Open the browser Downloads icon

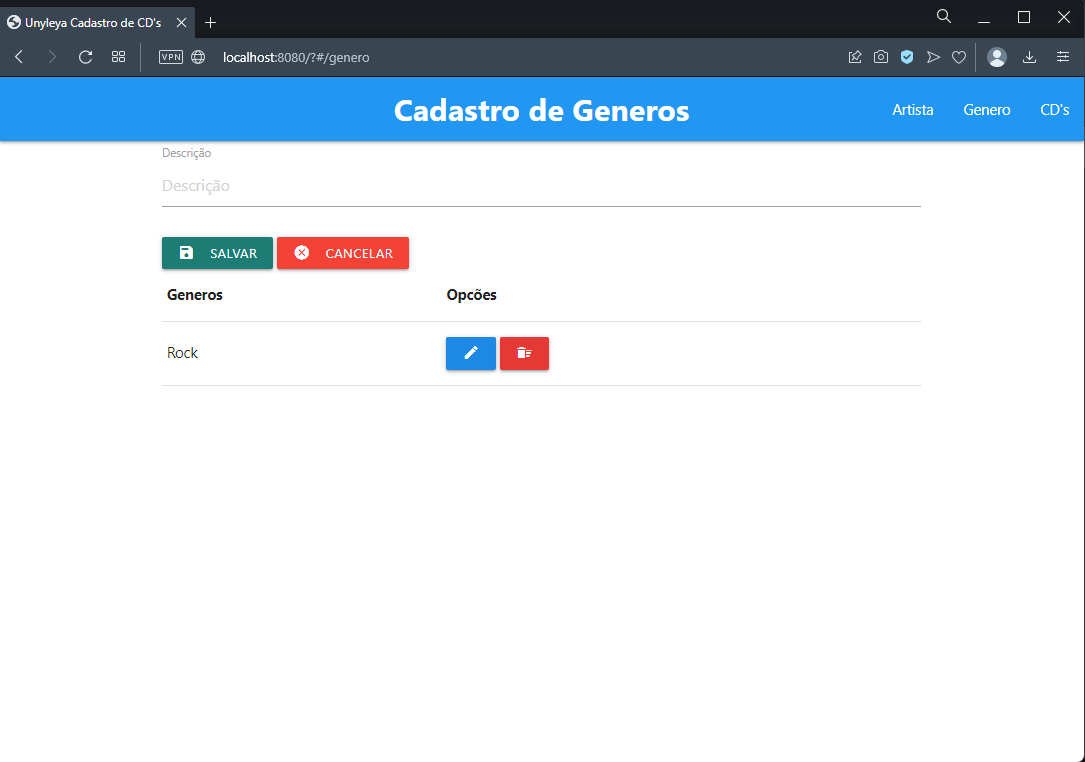click(1029, 57)
